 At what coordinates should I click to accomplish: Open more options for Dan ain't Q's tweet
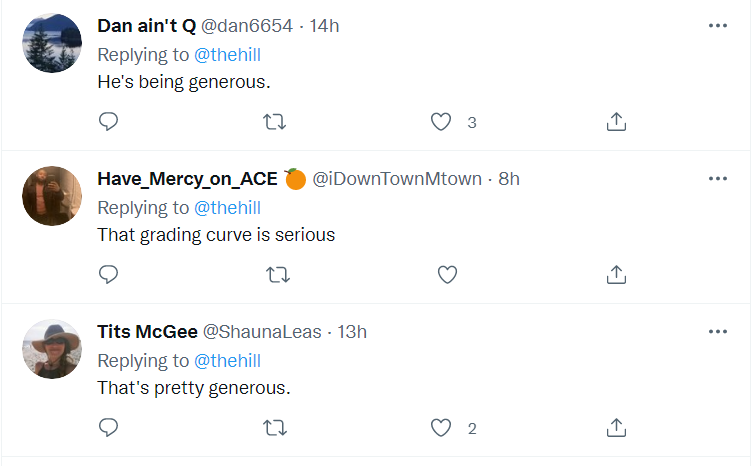(x=717, y=26)
